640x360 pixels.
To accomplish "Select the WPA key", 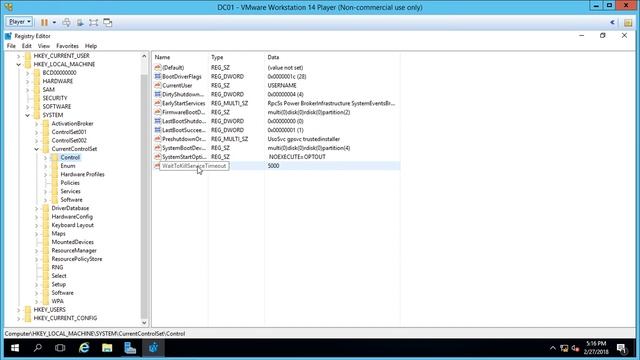I will [57, 301].
